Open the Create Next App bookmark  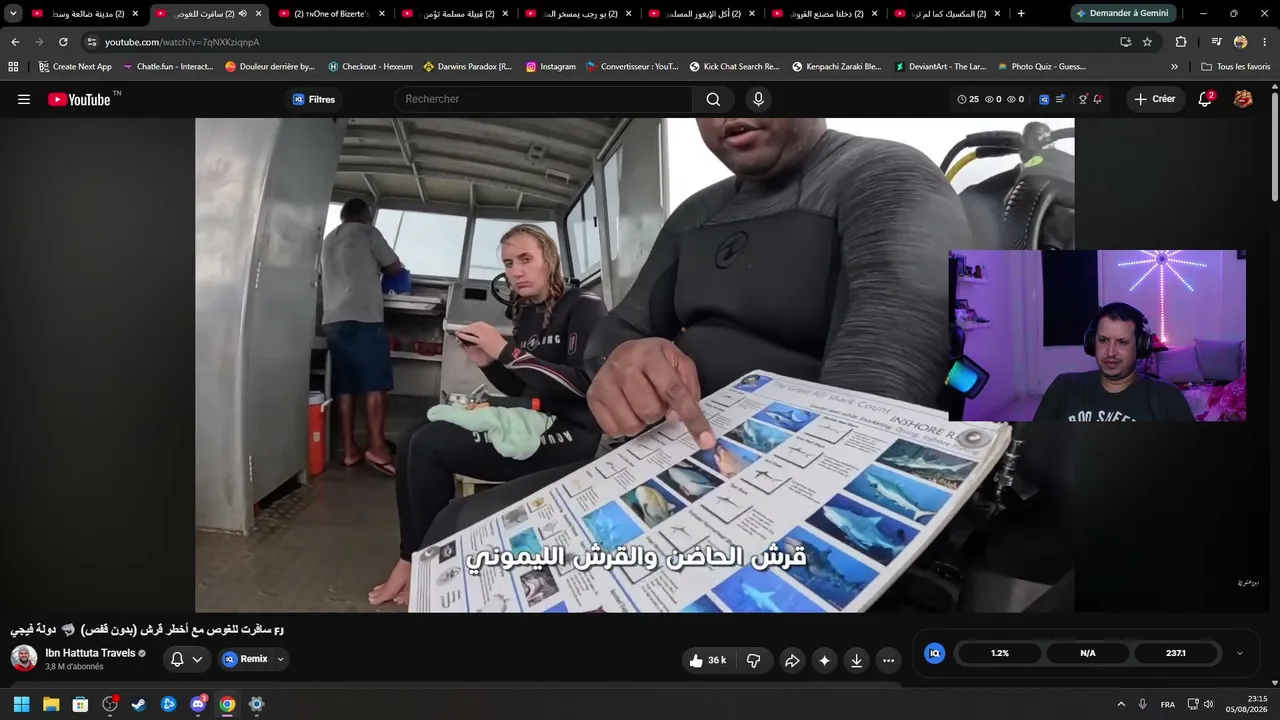pyautogui.click(x=75, y=67)
